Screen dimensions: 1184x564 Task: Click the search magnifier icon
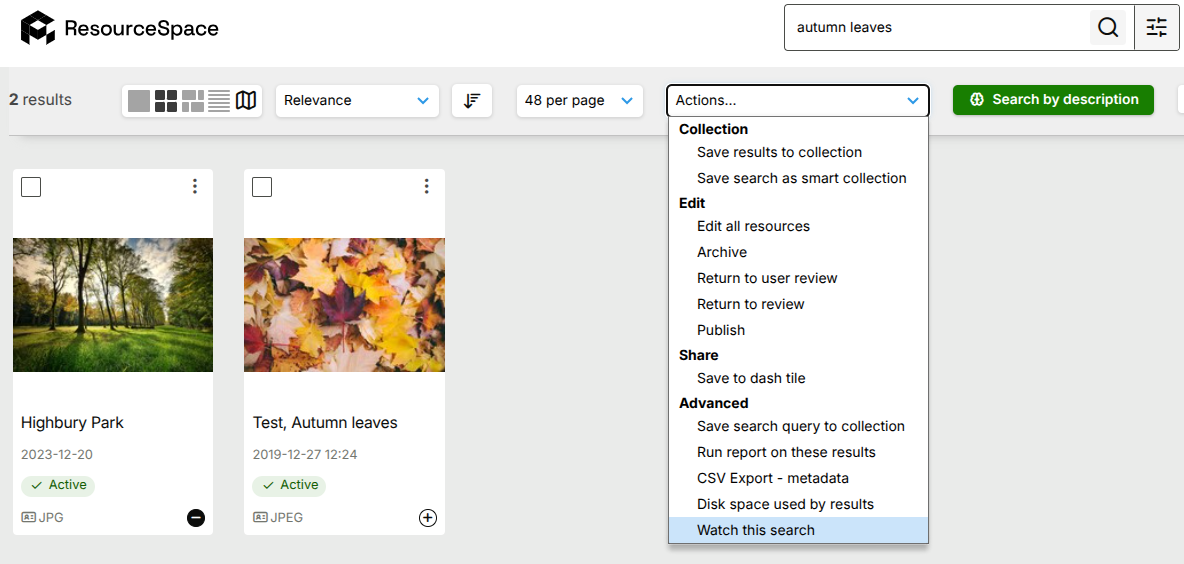coord(1108,28)
